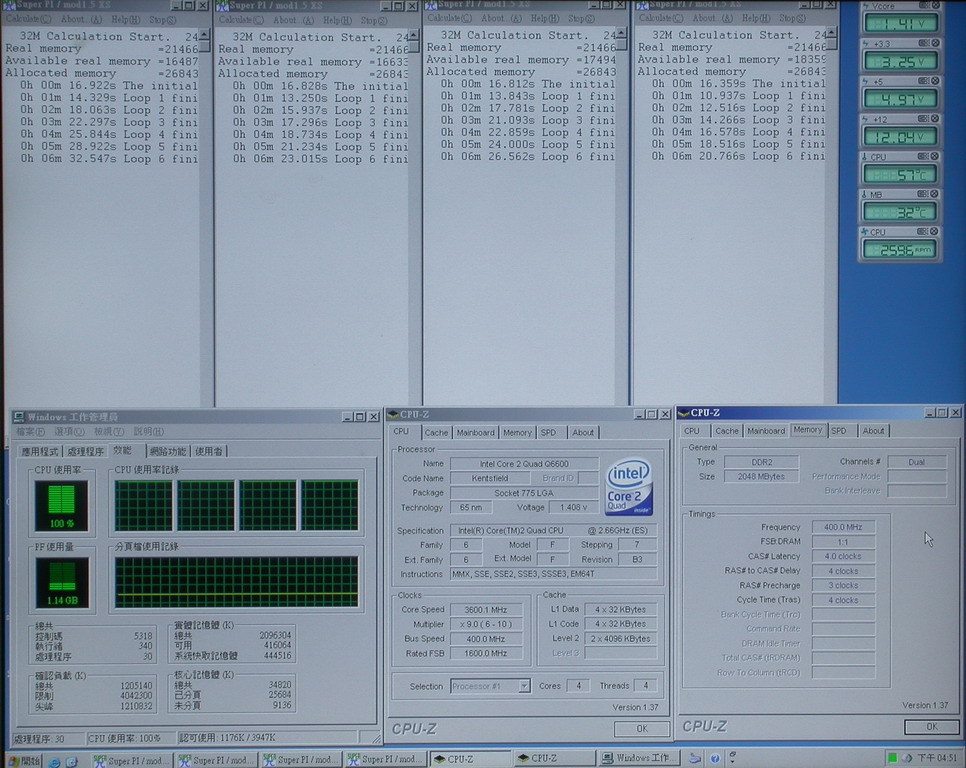Open settings icon on CPU temperature widget
This screenshot has height=768, width=966.
tap(923, 156)
